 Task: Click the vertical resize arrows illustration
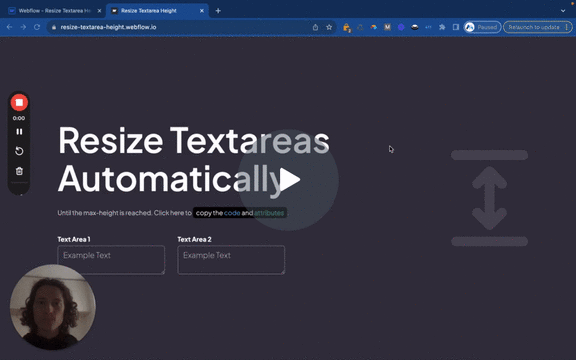[489, 198]
